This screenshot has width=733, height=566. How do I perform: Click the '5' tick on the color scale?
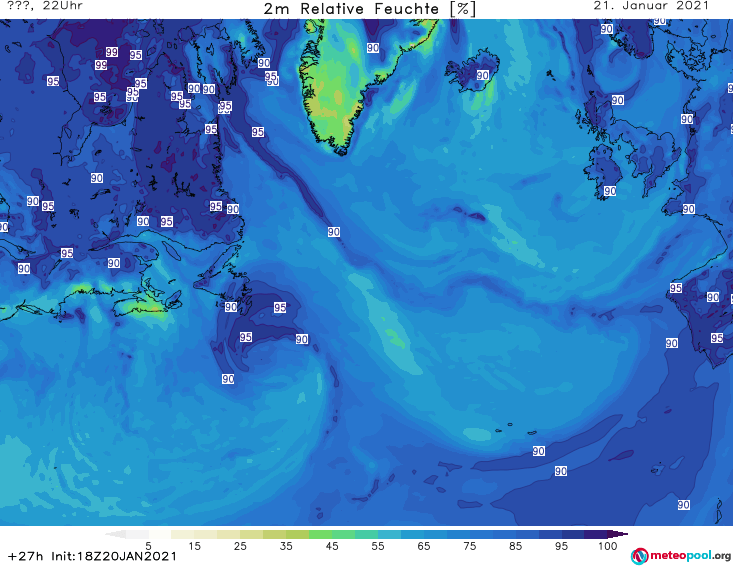148,546
